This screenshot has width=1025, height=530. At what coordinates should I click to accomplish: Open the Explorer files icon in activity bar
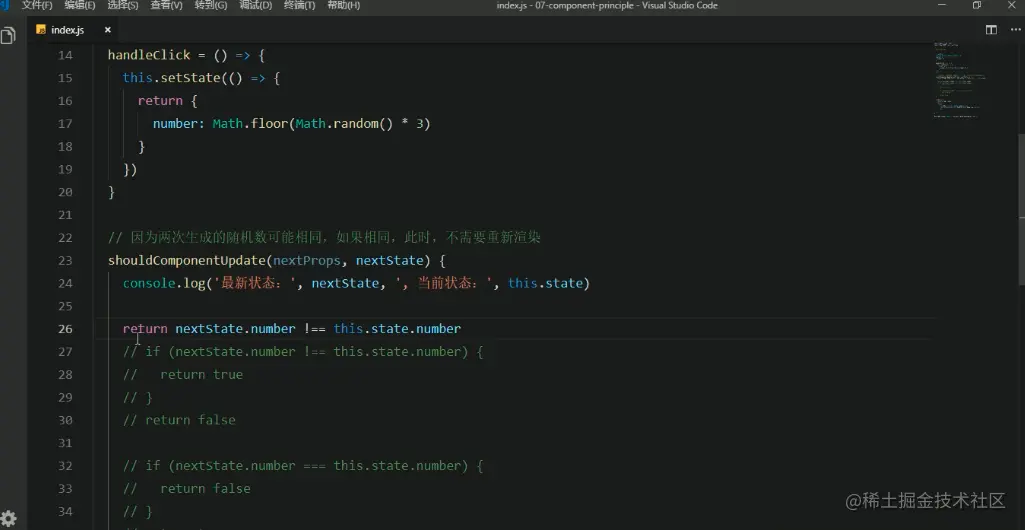tap(8, 35)
